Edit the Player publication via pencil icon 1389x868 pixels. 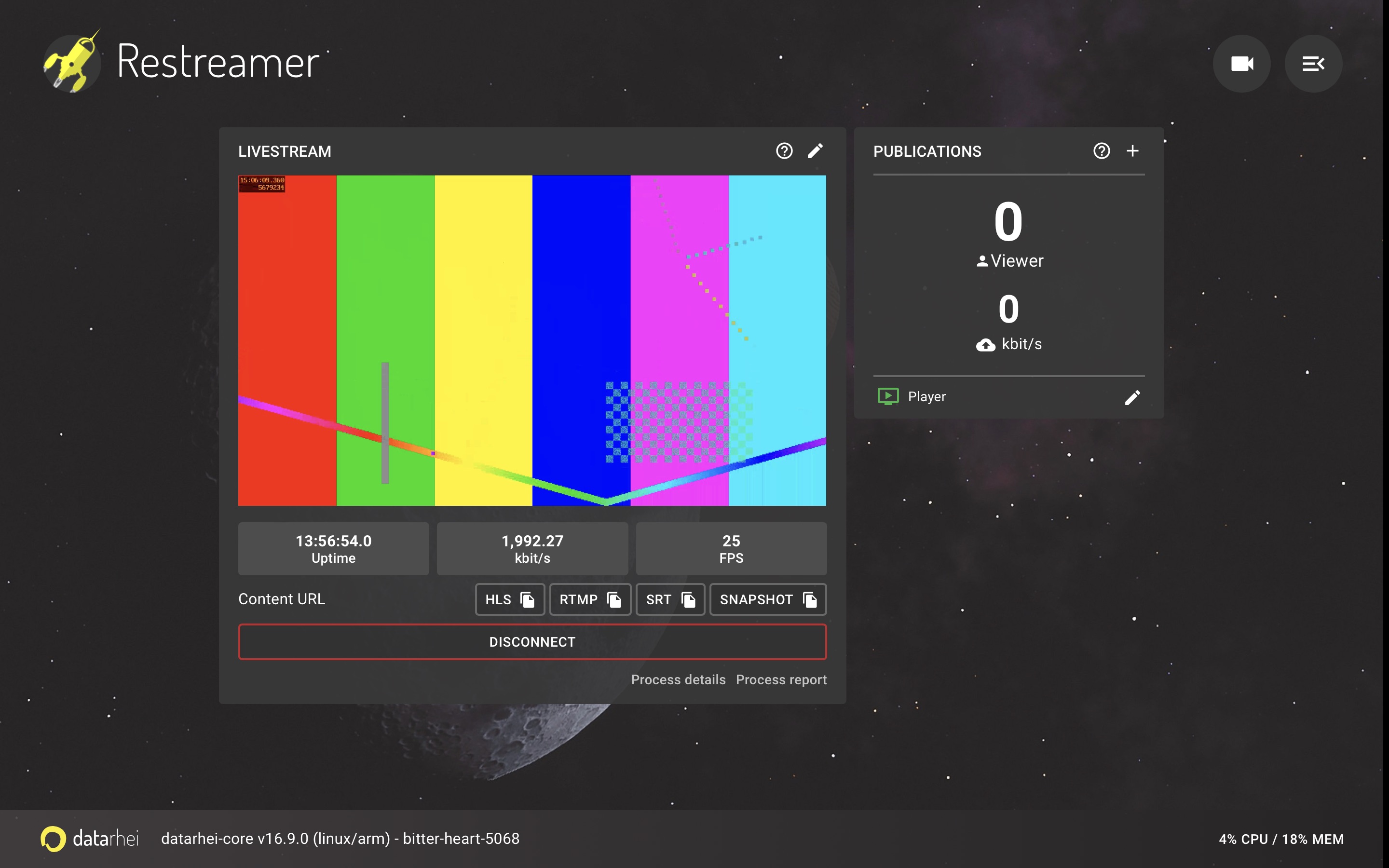tap(1132, 397)
